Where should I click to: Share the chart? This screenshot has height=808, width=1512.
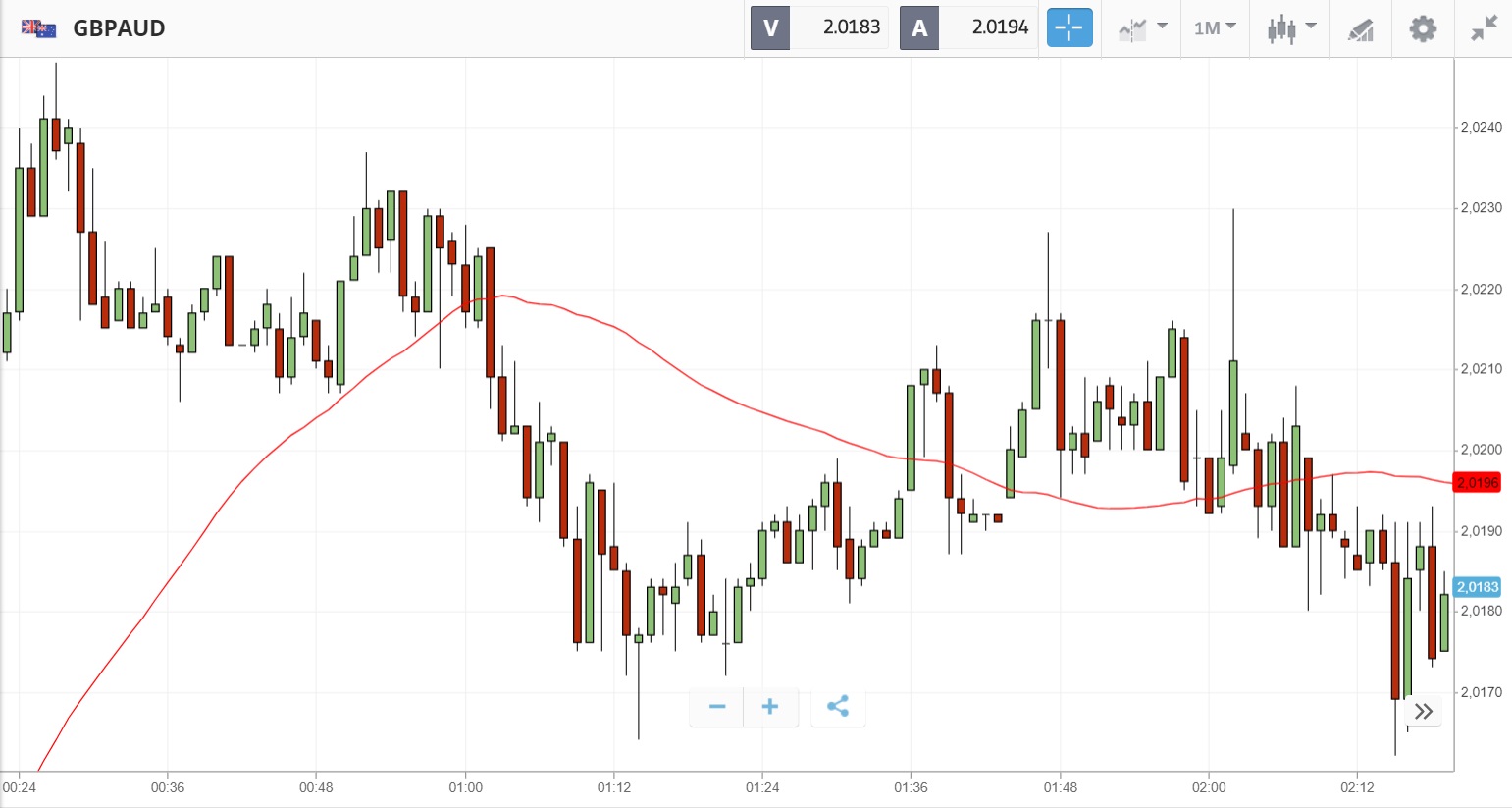point(838,707)
